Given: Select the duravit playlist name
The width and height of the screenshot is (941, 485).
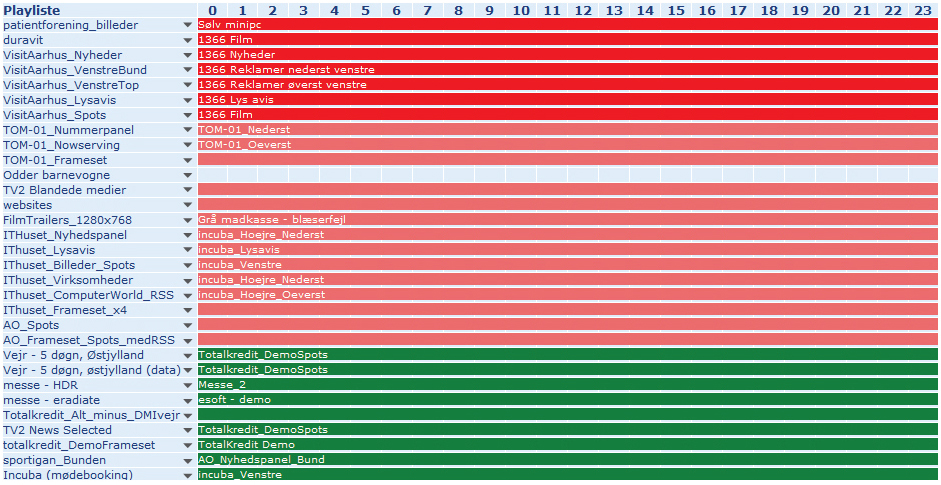Looking at the screenshot, I should point(22,40).
